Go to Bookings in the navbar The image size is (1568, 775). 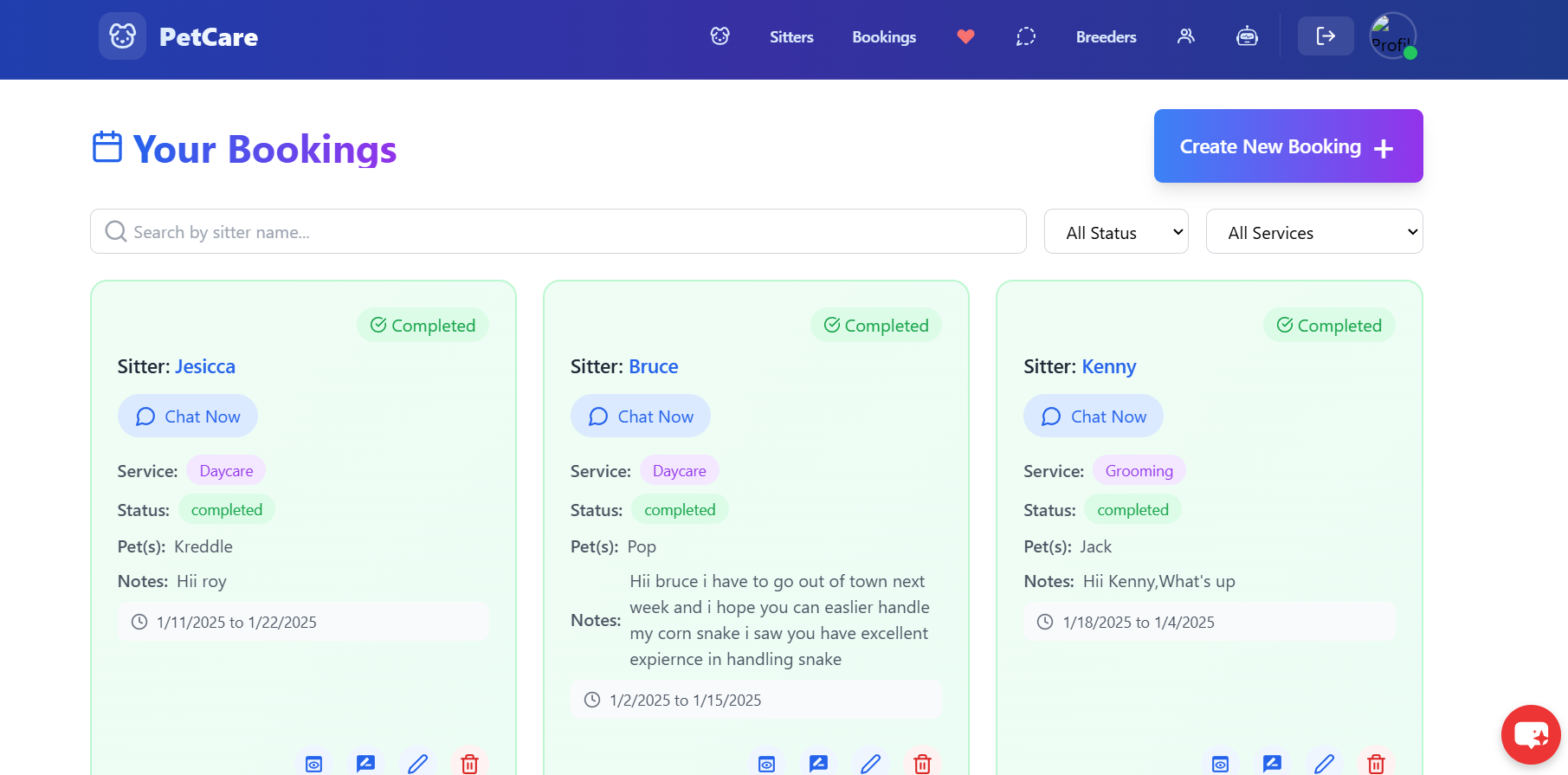(x=884, y=37)
